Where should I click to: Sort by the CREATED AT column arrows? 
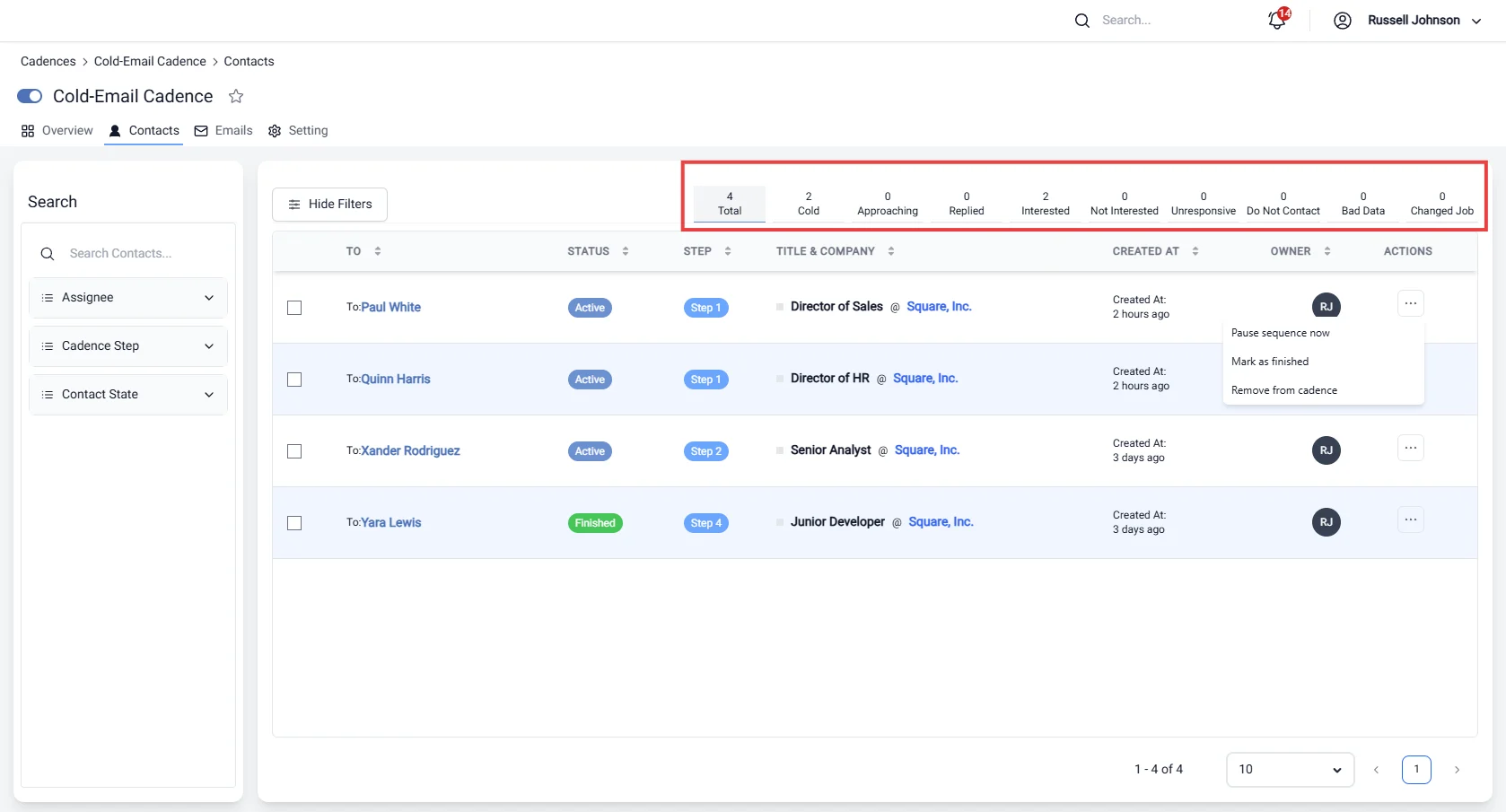click(1195, 251)
